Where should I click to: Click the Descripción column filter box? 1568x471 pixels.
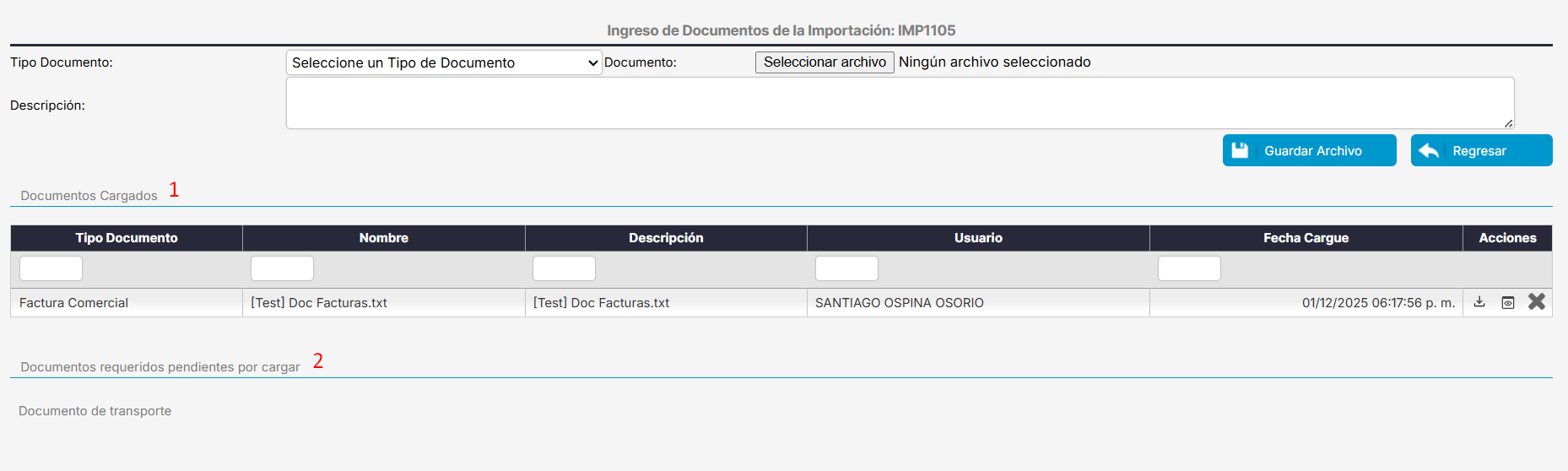pos(564,268)
